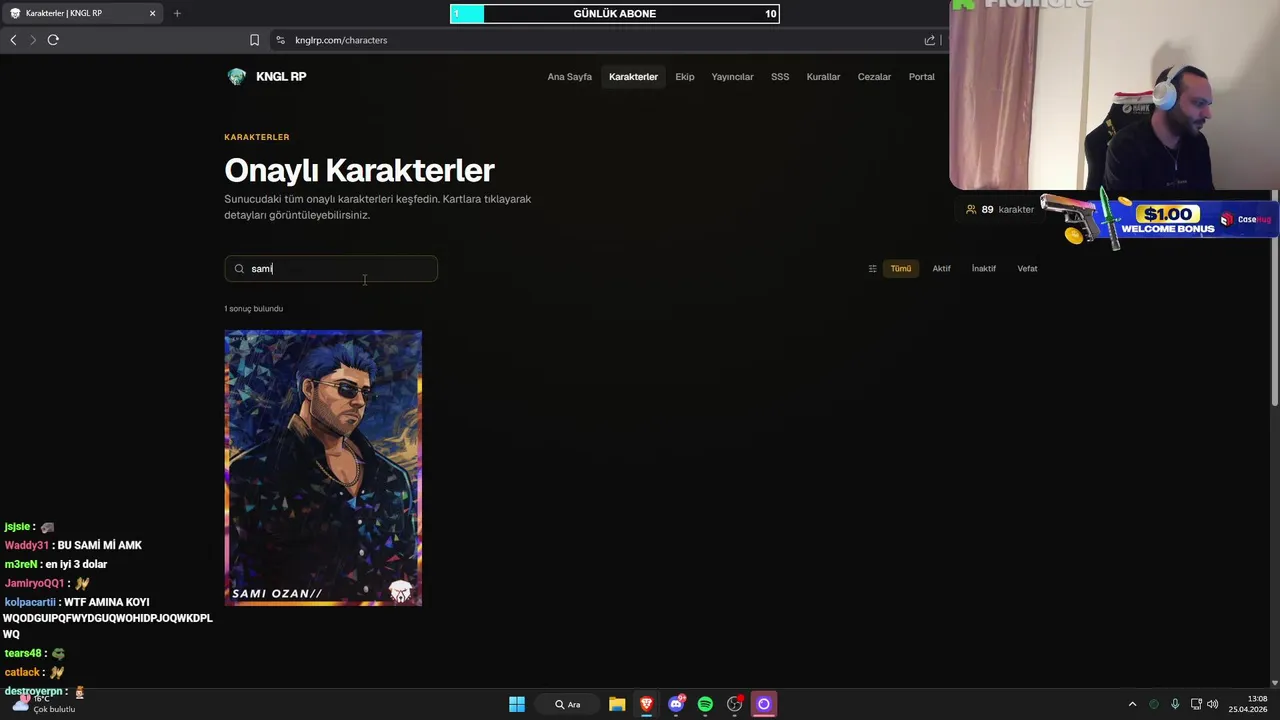Viewport: 1280px width, 720px height.
Task: Go back with the browser back arrow
Action: (x=13, y=40)
